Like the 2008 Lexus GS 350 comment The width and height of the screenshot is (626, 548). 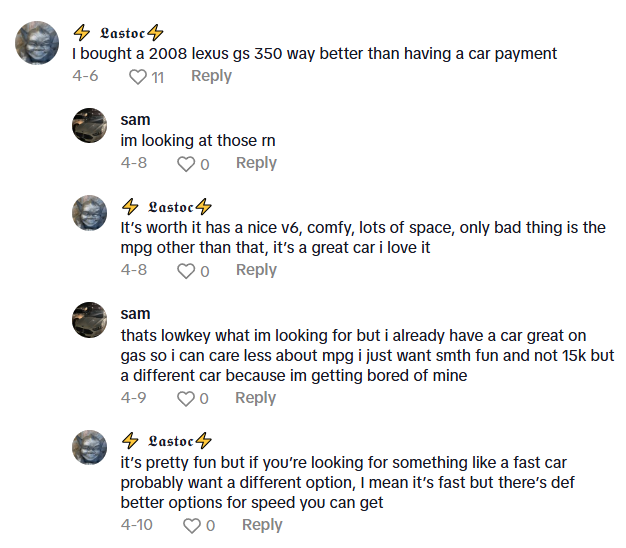(x=138, y=77)
